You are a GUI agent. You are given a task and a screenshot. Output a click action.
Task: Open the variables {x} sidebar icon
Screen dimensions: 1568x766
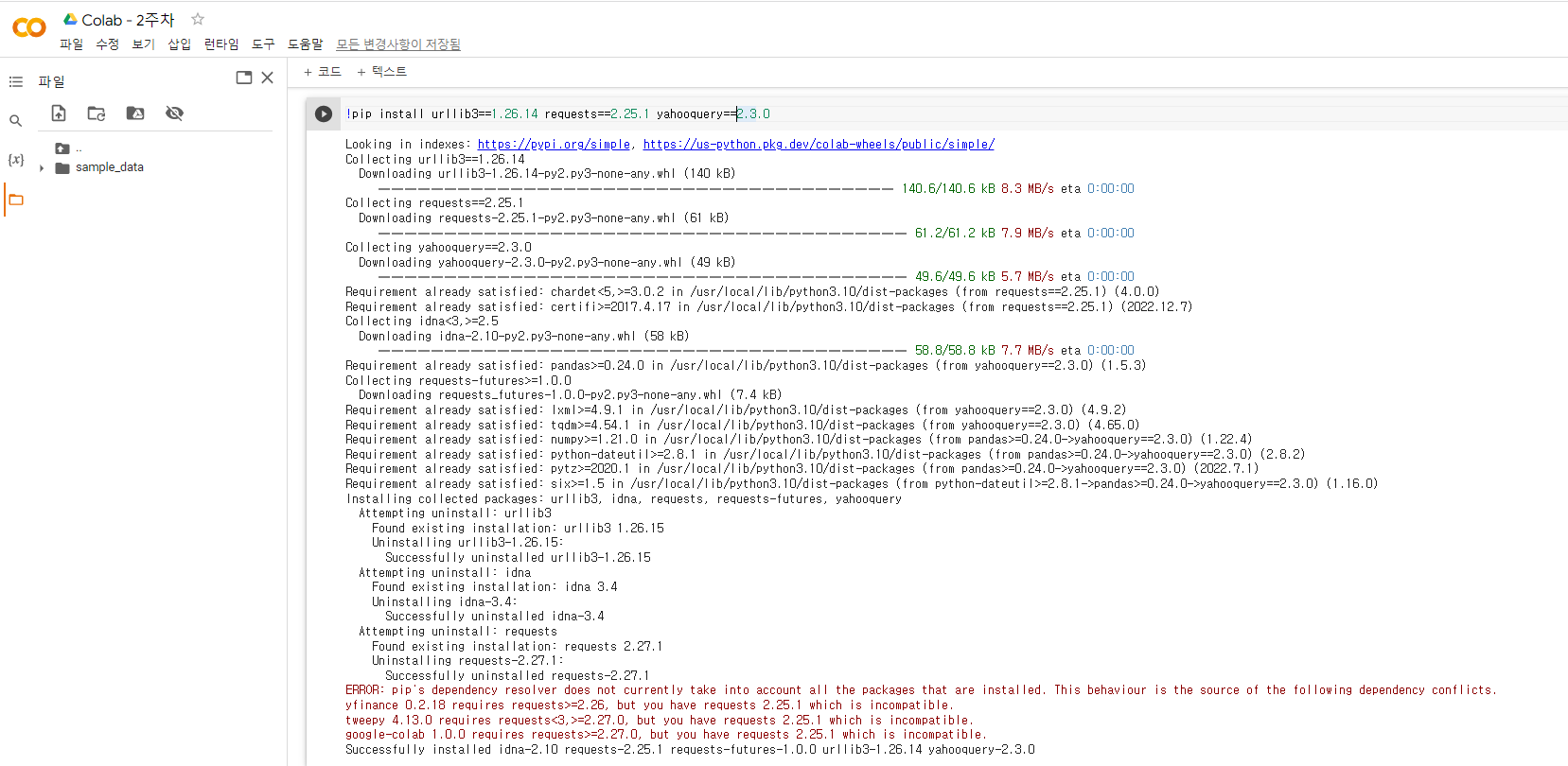[x=16, y=160]
